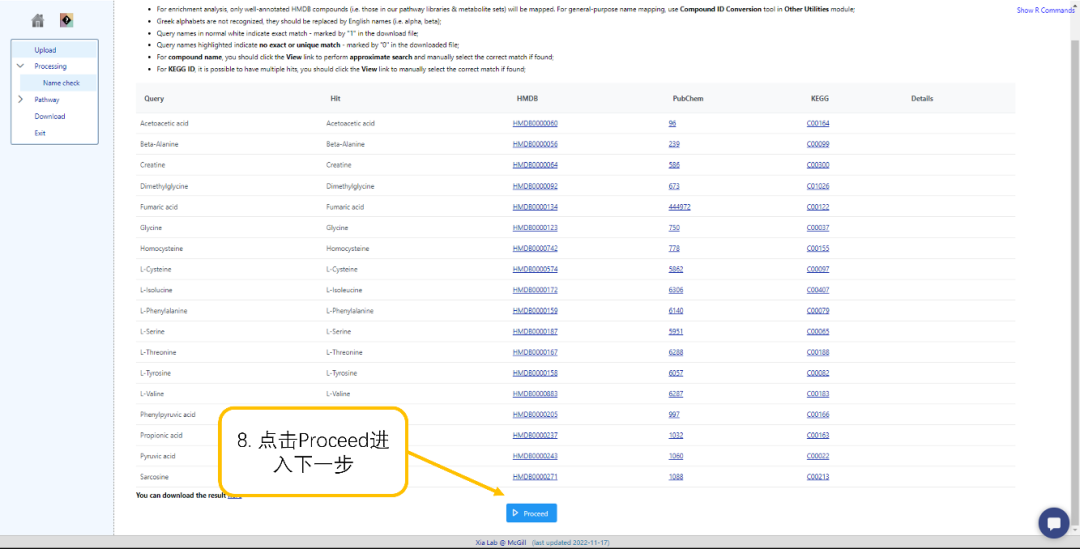Show R Commands link

click(1045, 10)
